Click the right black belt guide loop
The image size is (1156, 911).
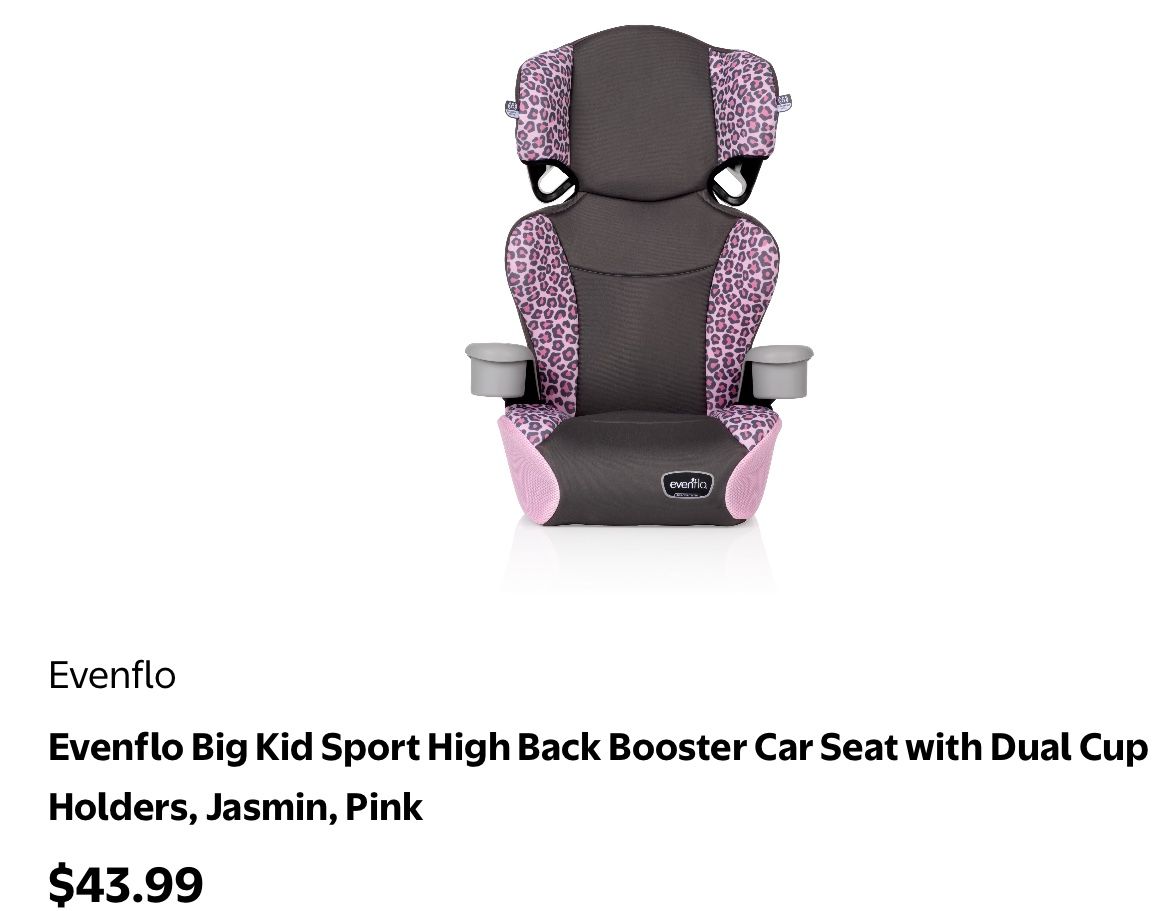pos(736,181)
